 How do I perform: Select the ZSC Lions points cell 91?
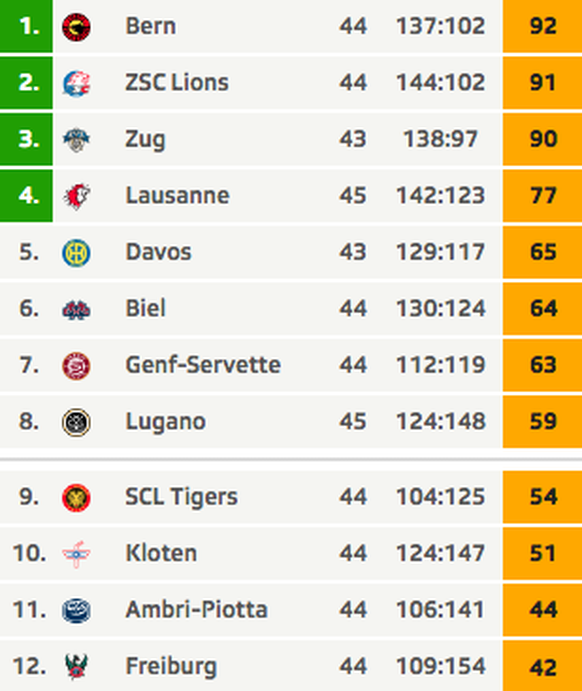(542, 82)
